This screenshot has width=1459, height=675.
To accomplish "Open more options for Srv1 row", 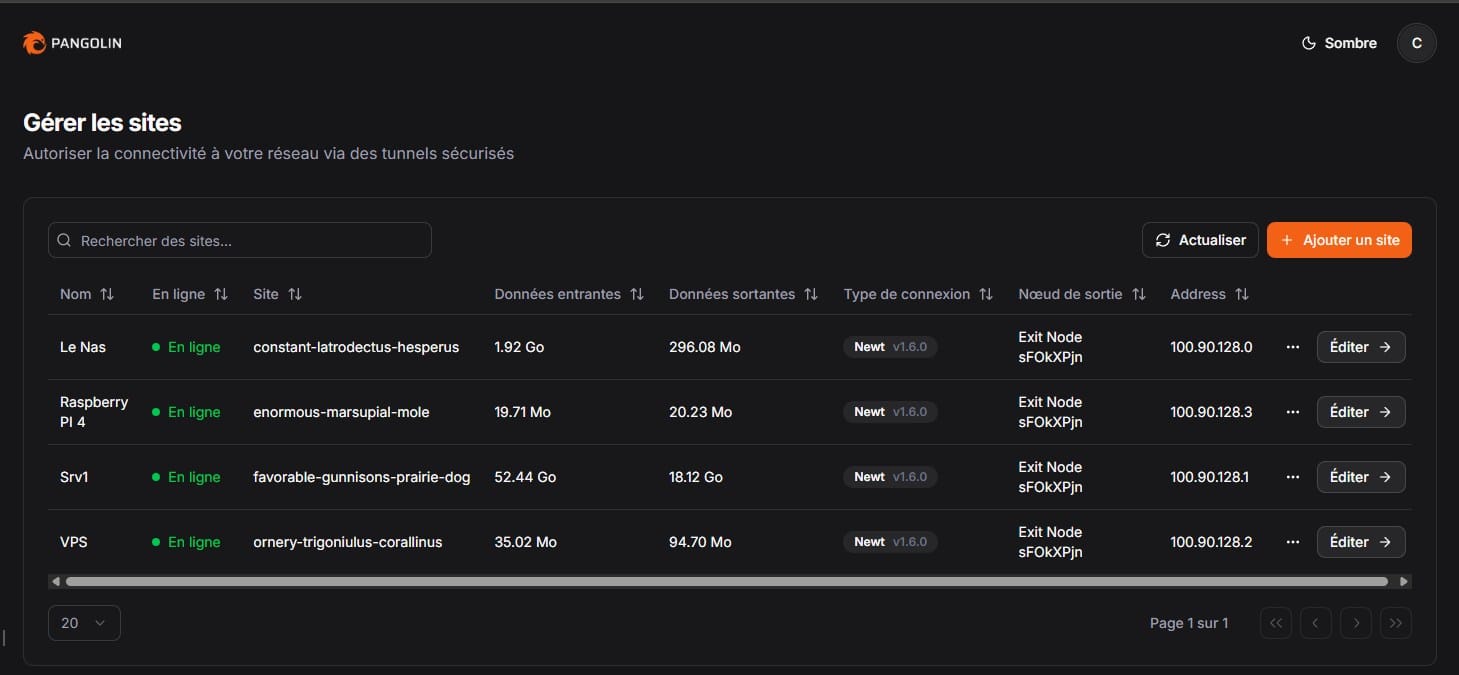I will click(1292, 477).
